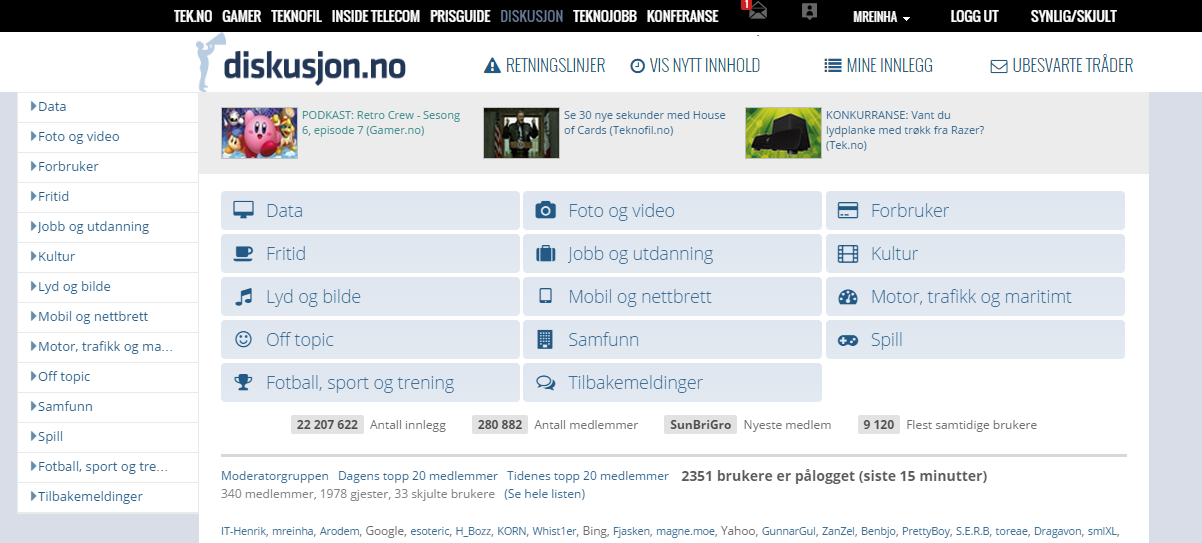This screenshot has height=543, width=1202.
Task: Open Moderatorgruppen link
Action: (x=275, y=476)
